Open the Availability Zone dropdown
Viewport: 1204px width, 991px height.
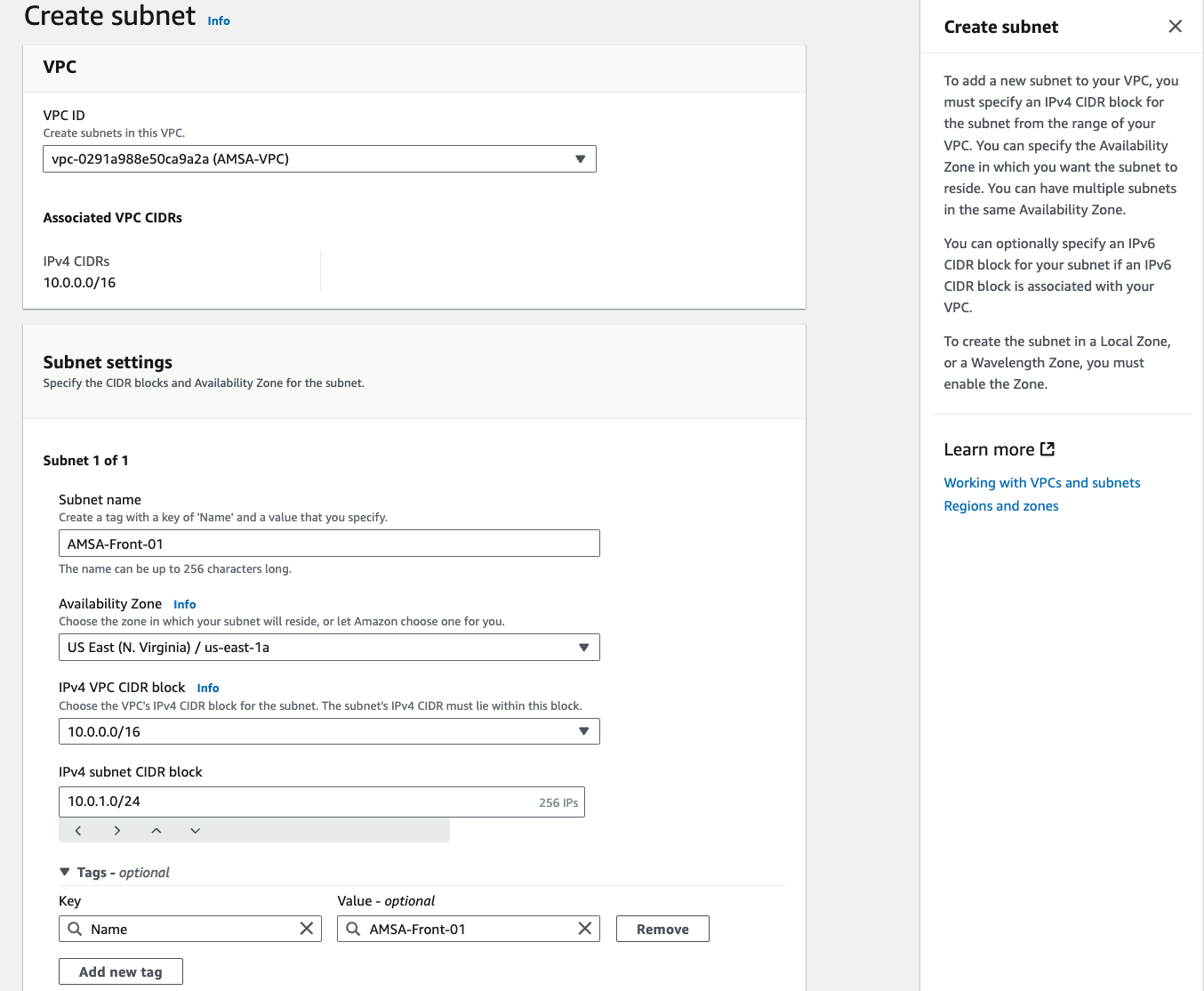[x=329, y=648]
